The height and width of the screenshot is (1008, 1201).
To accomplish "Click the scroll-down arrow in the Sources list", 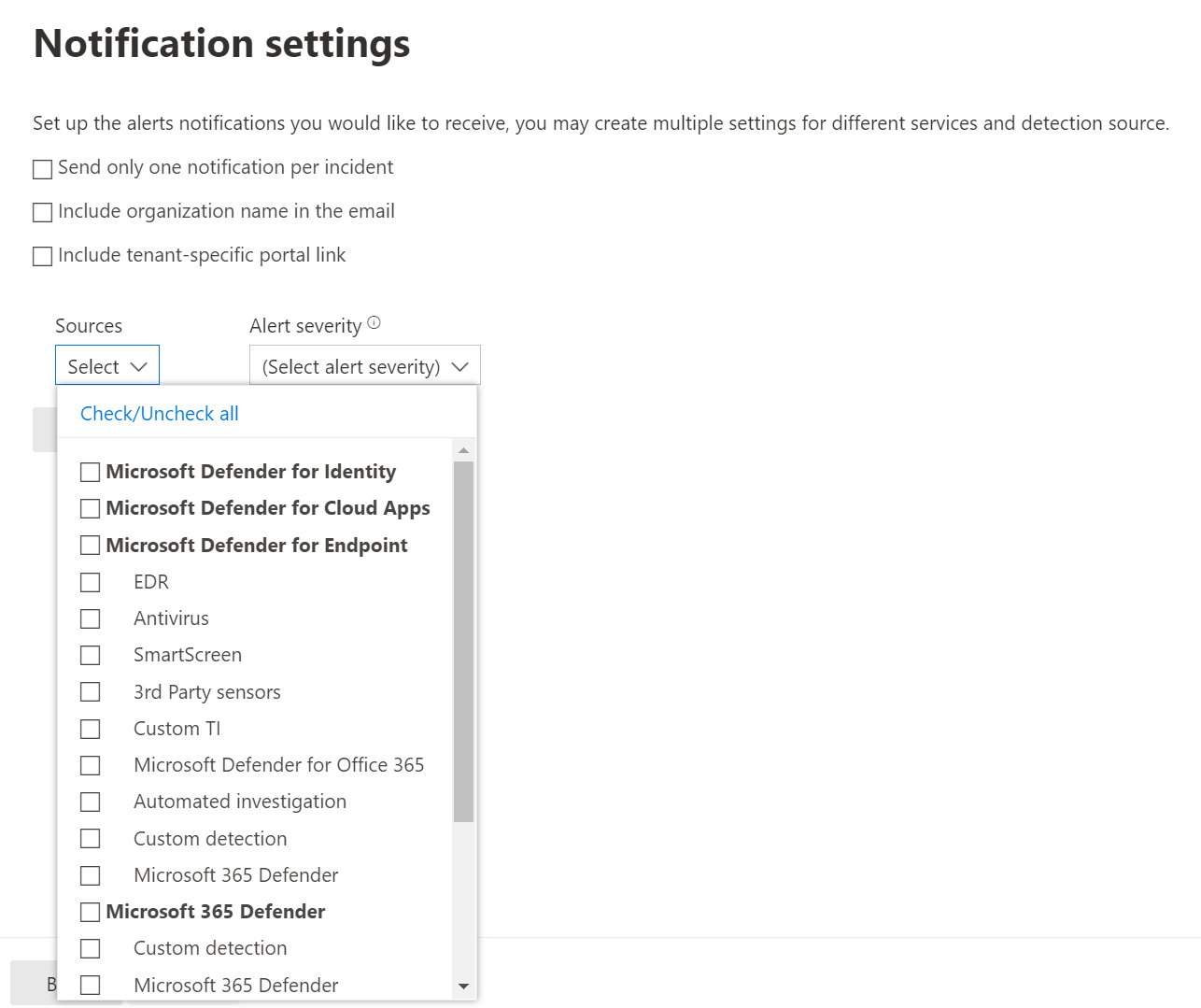I will [x=463, y=987].
